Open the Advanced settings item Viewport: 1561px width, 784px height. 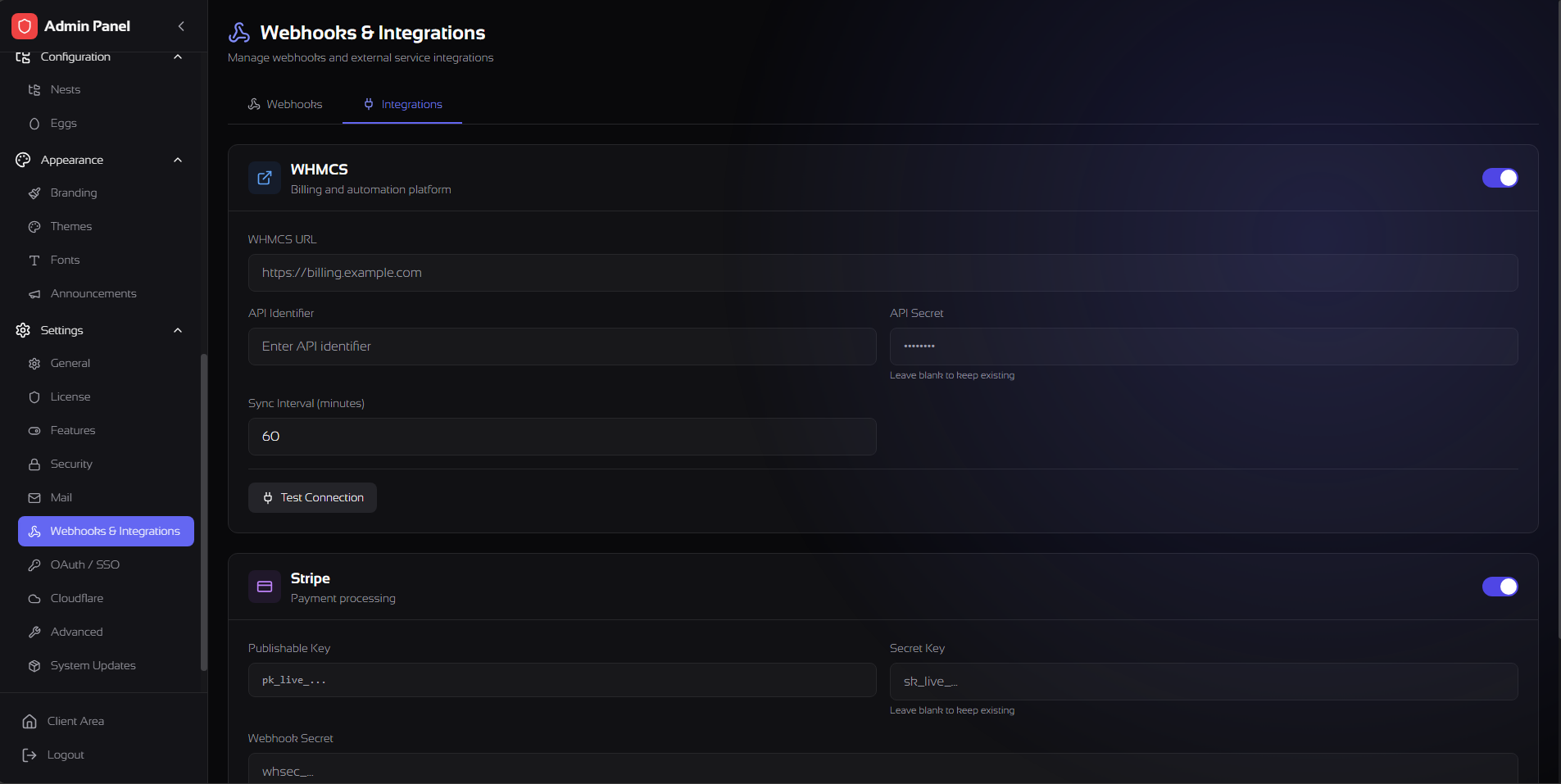106,632
